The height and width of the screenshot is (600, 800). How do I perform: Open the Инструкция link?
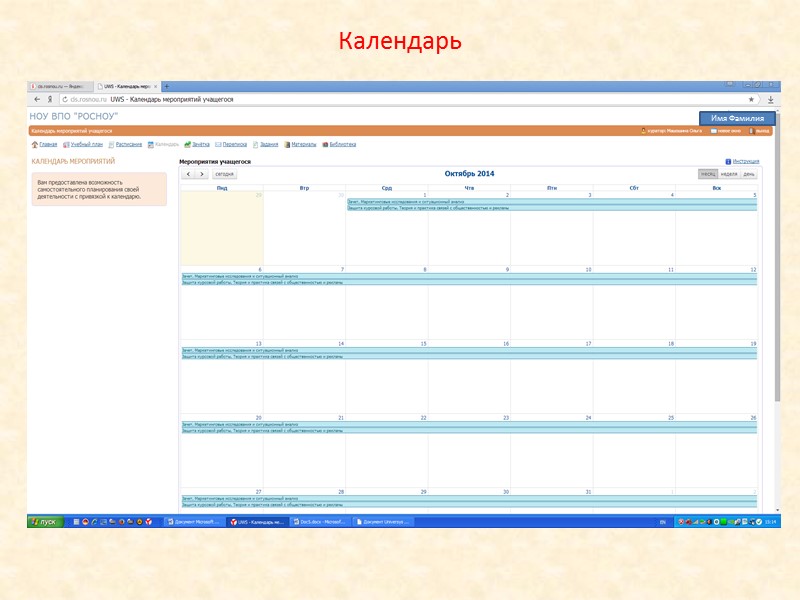tap(746, 161)
